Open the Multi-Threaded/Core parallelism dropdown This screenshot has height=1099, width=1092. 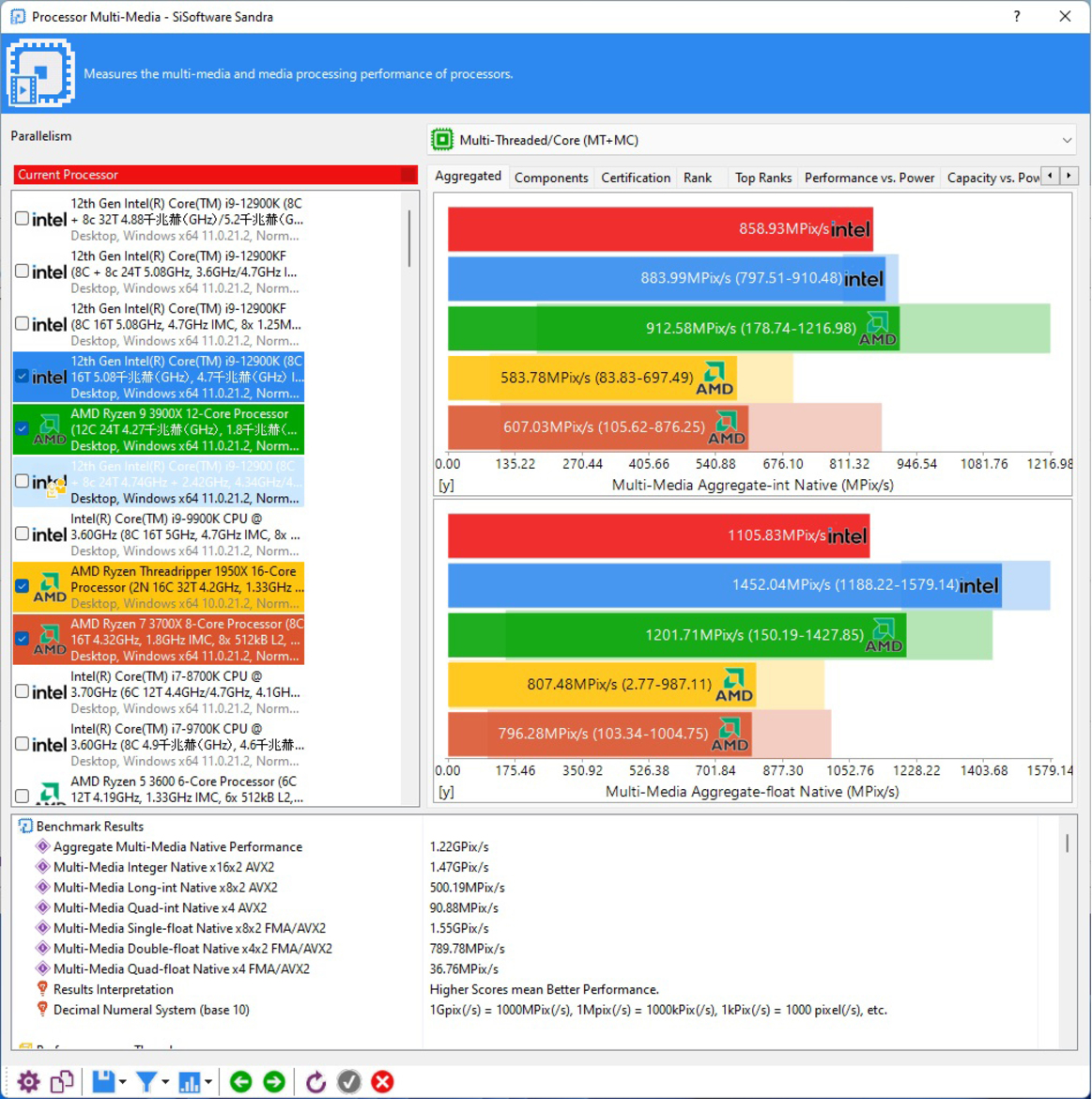click(752, 139)
